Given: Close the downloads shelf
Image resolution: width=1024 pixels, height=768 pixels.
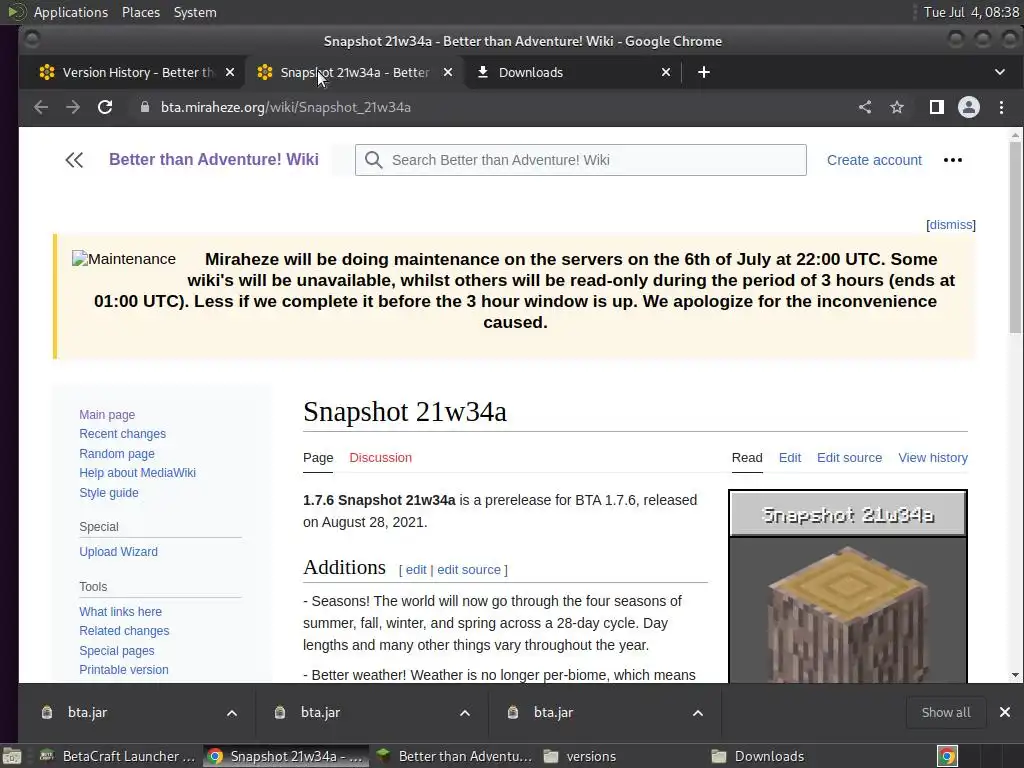Looking at the screenshot, I should click(1005, 712).
